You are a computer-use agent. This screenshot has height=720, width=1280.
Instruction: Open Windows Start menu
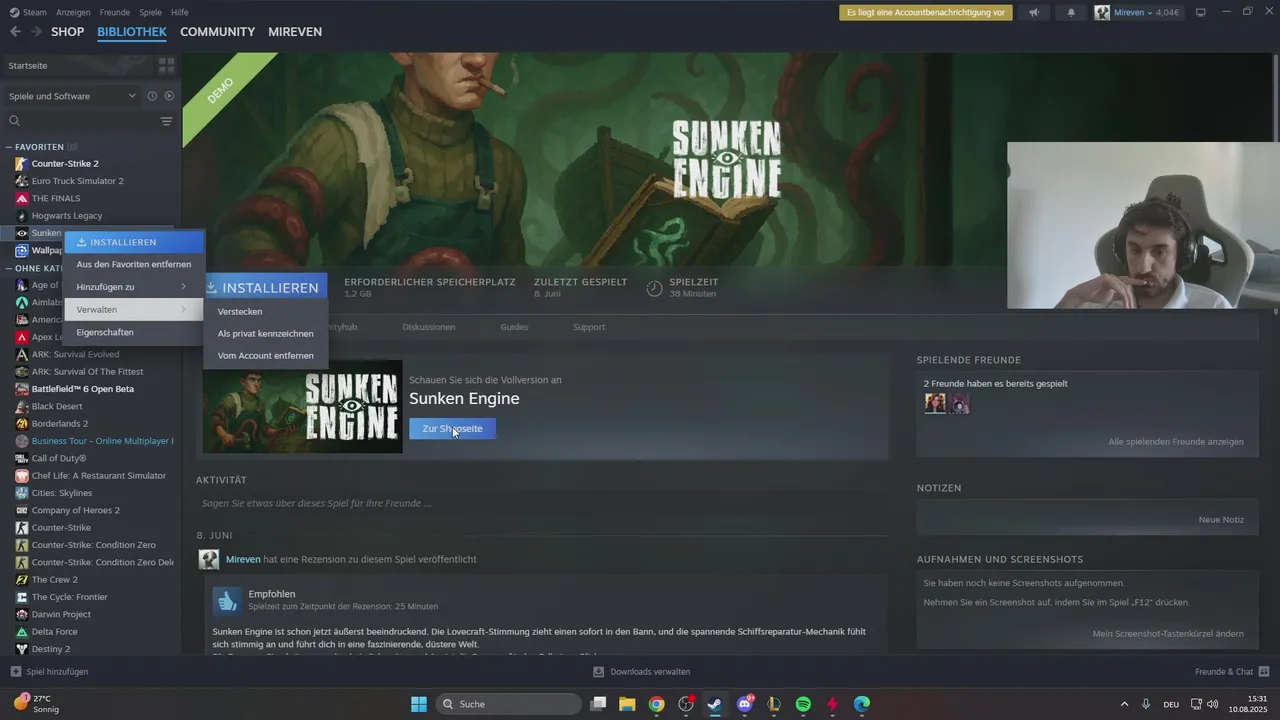pos(419,704)
